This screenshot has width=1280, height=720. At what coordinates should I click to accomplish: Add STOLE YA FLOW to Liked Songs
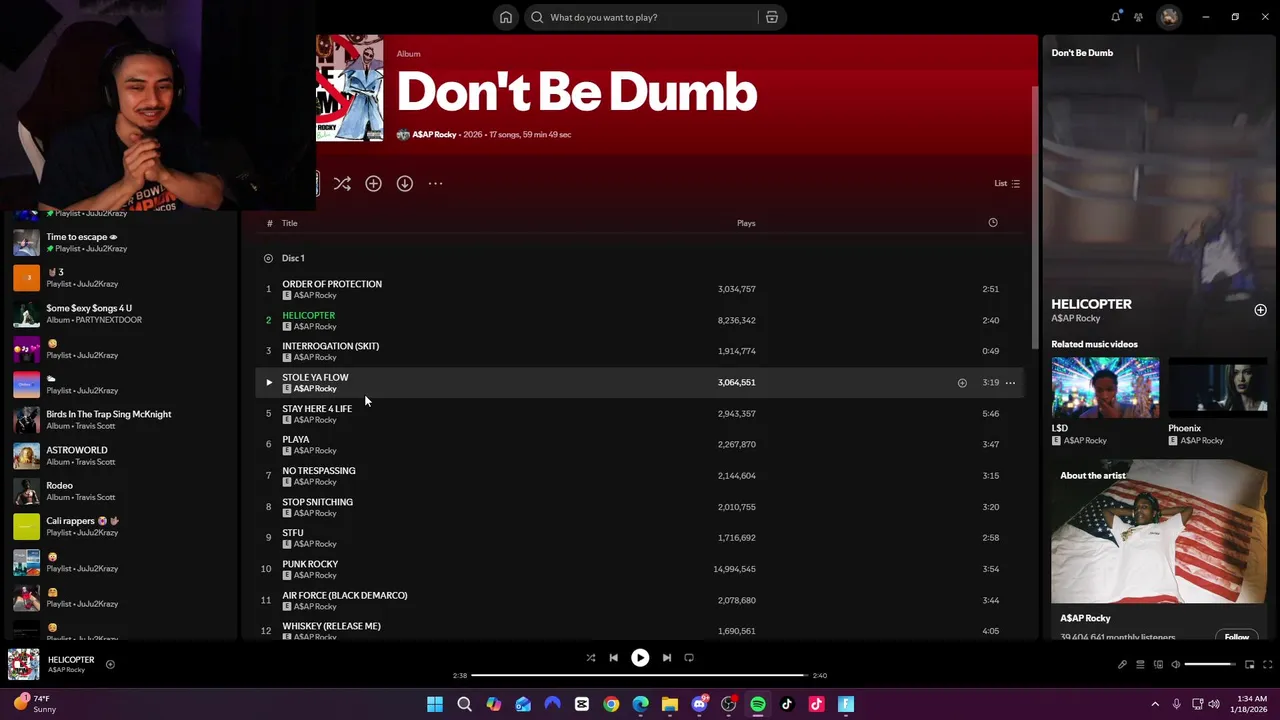point(962,382)
